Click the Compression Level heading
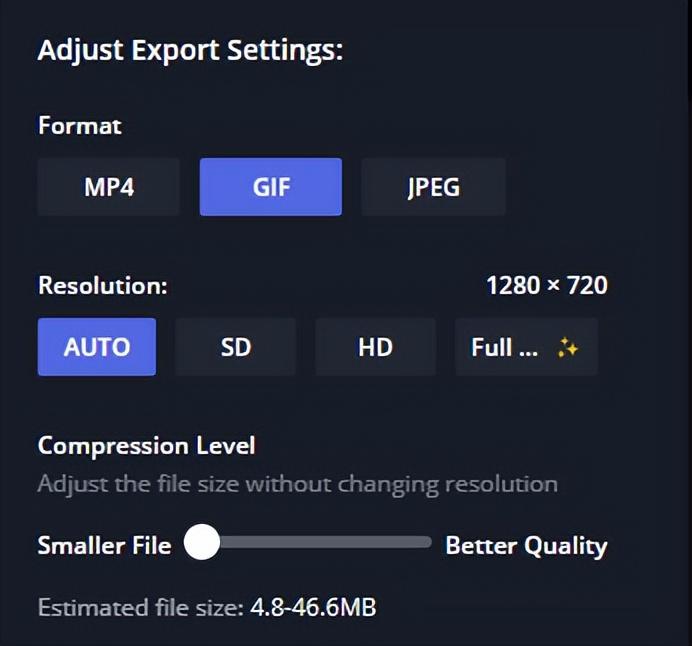Viewport: 692px width, 646px height. tap(147, 446)
